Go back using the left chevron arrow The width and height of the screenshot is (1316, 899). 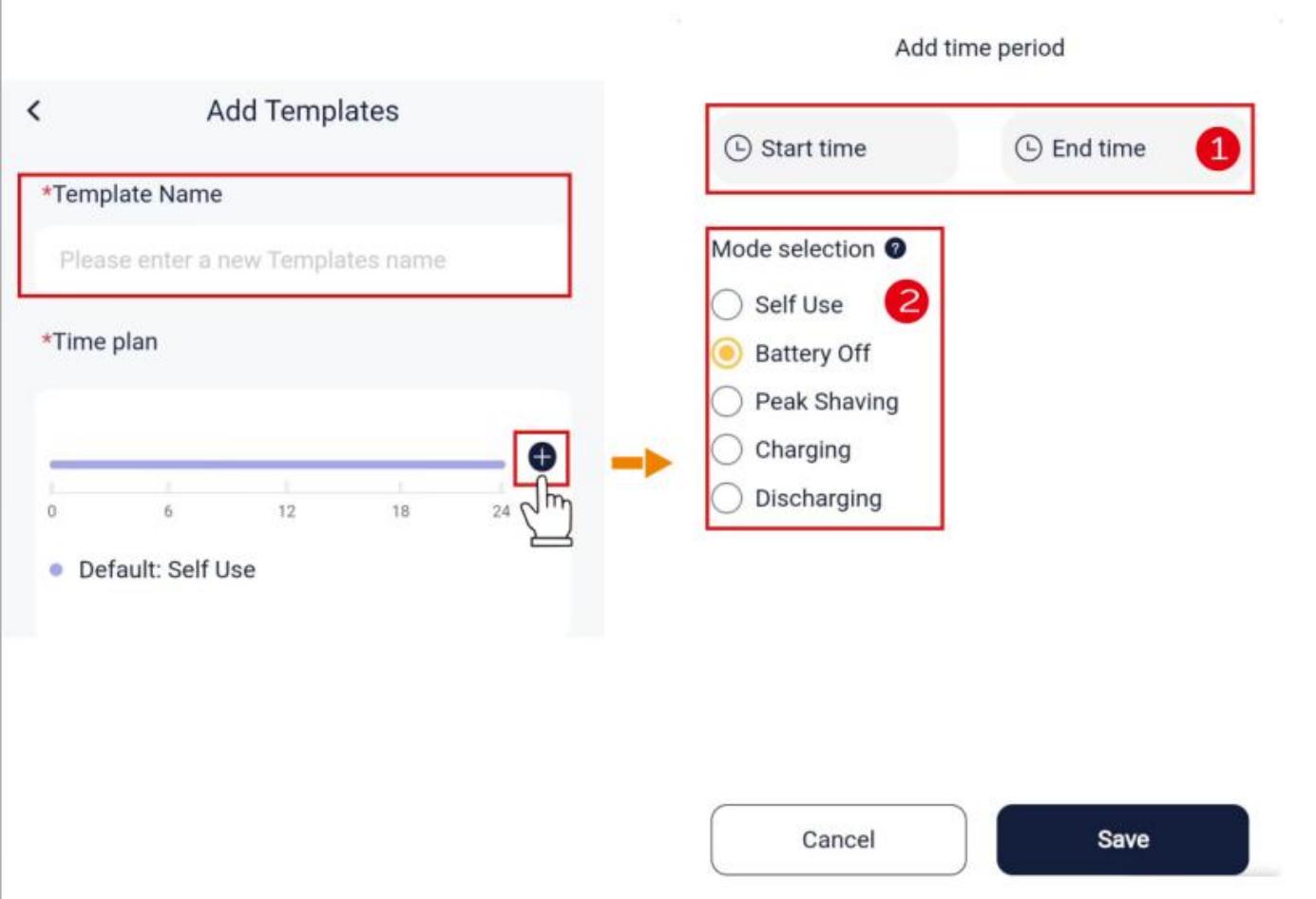34,111
